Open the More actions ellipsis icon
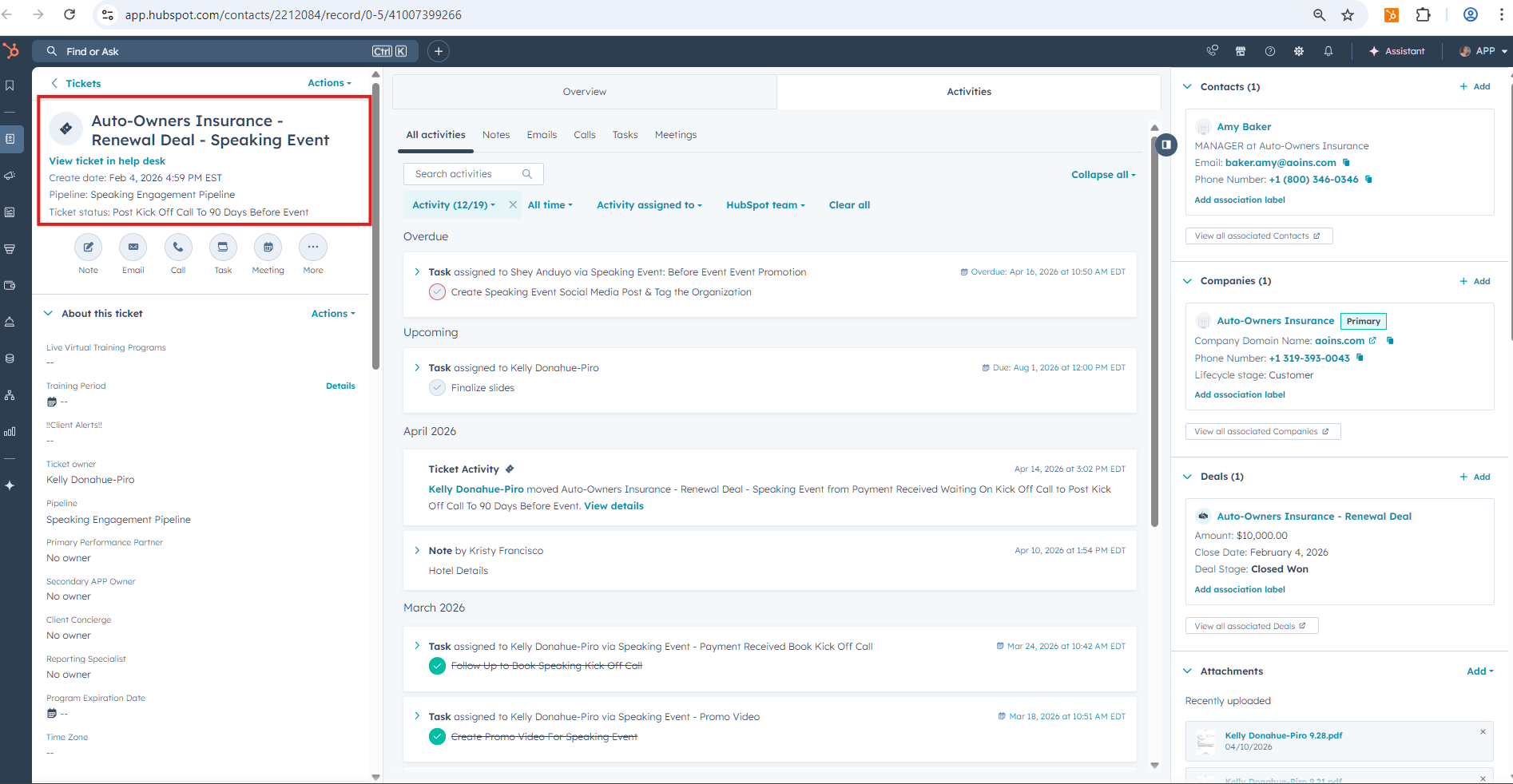The height and width of the screenshot is (784, 1513). click(313, 247)
